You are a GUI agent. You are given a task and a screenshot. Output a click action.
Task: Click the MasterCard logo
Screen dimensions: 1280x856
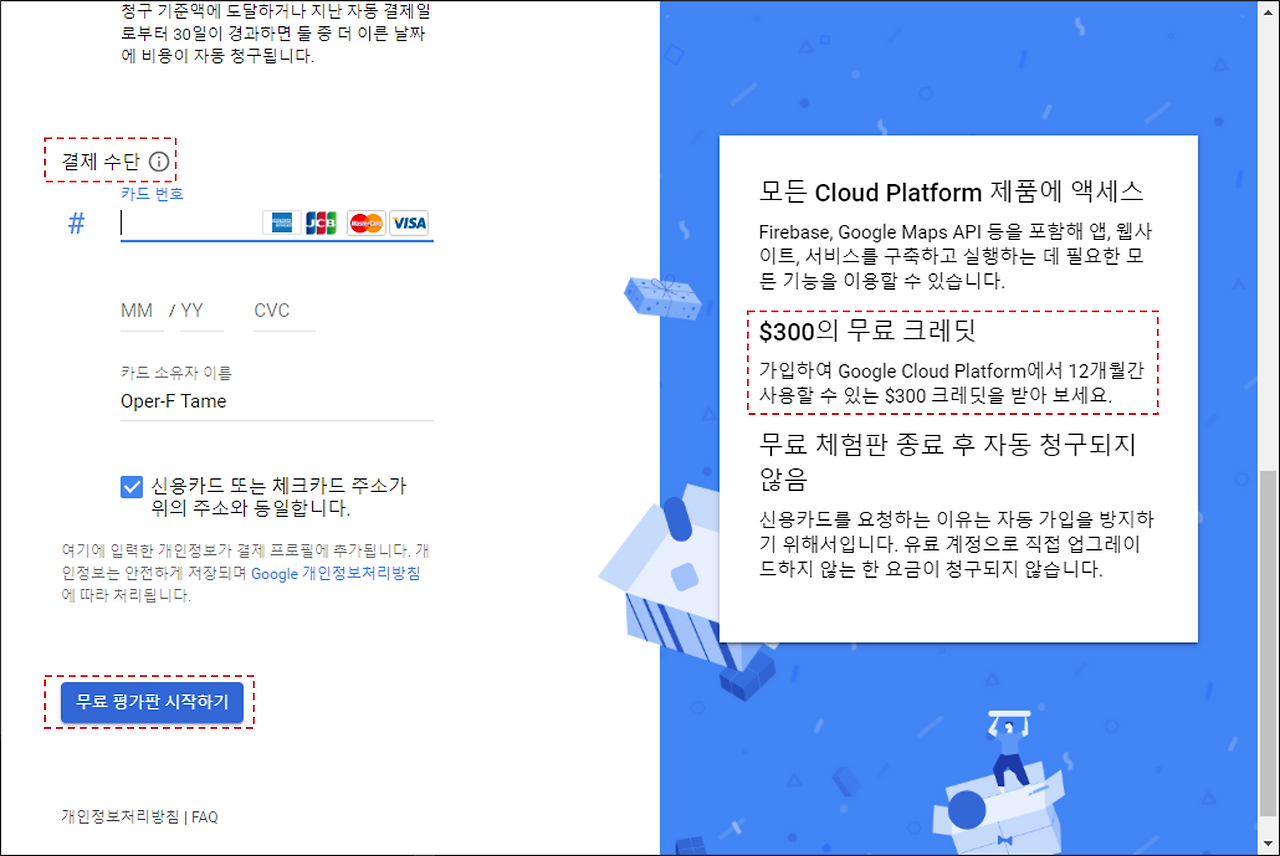[367, 223]
